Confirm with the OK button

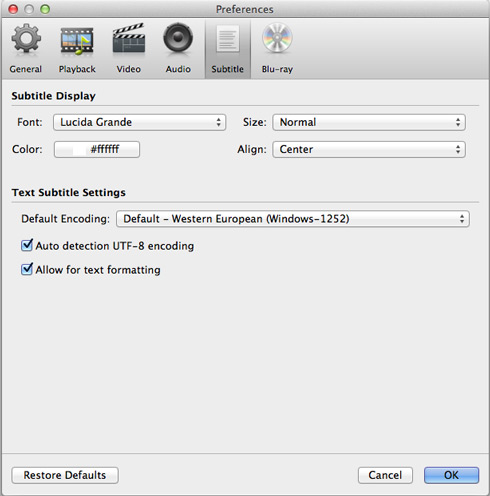(x=451, y=475)
